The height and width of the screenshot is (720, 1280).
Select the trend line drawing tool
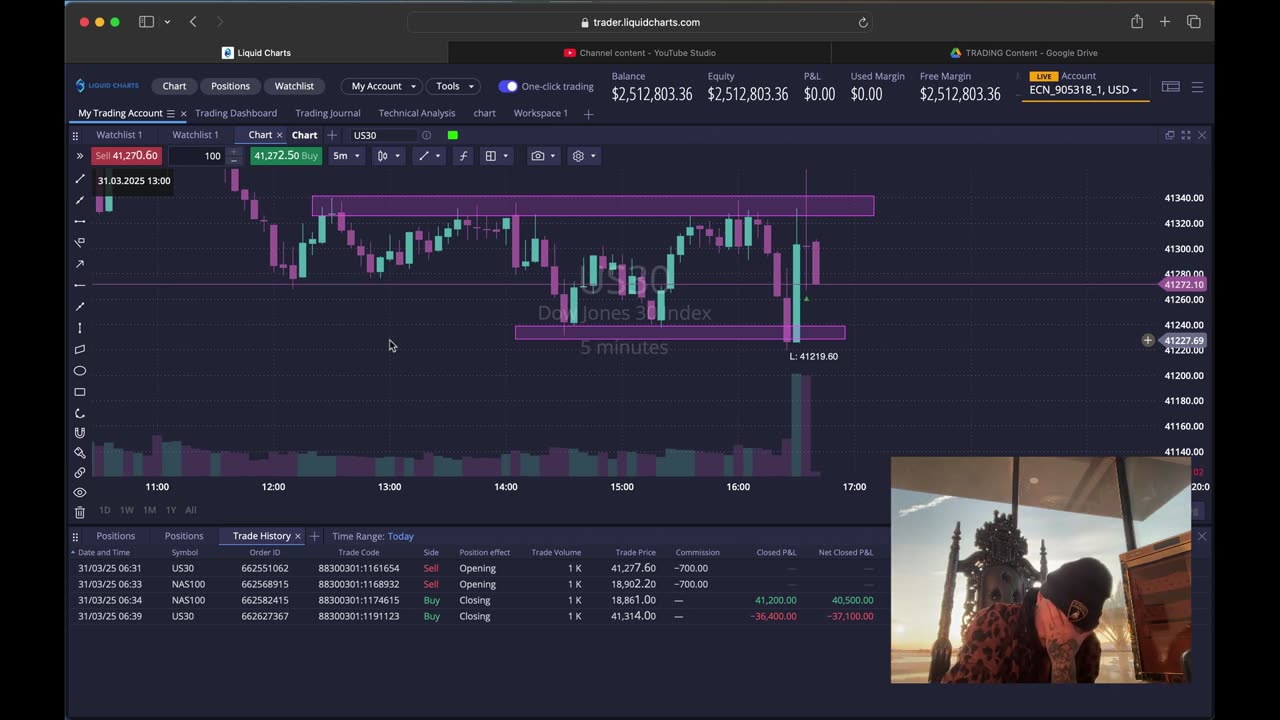pyautogui.click(x=80, y=179)
